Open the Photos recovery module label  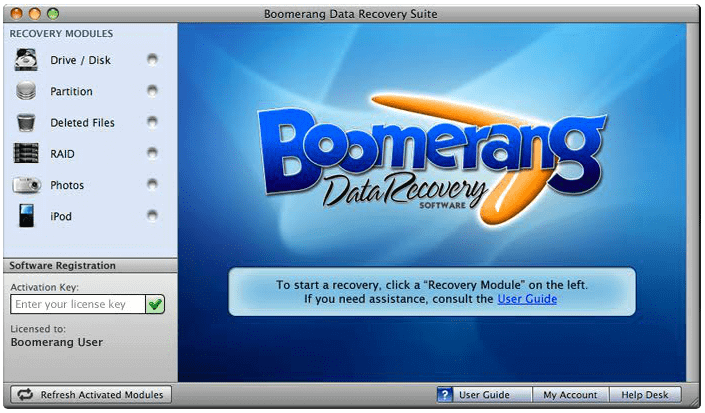[x=67, y=185]
